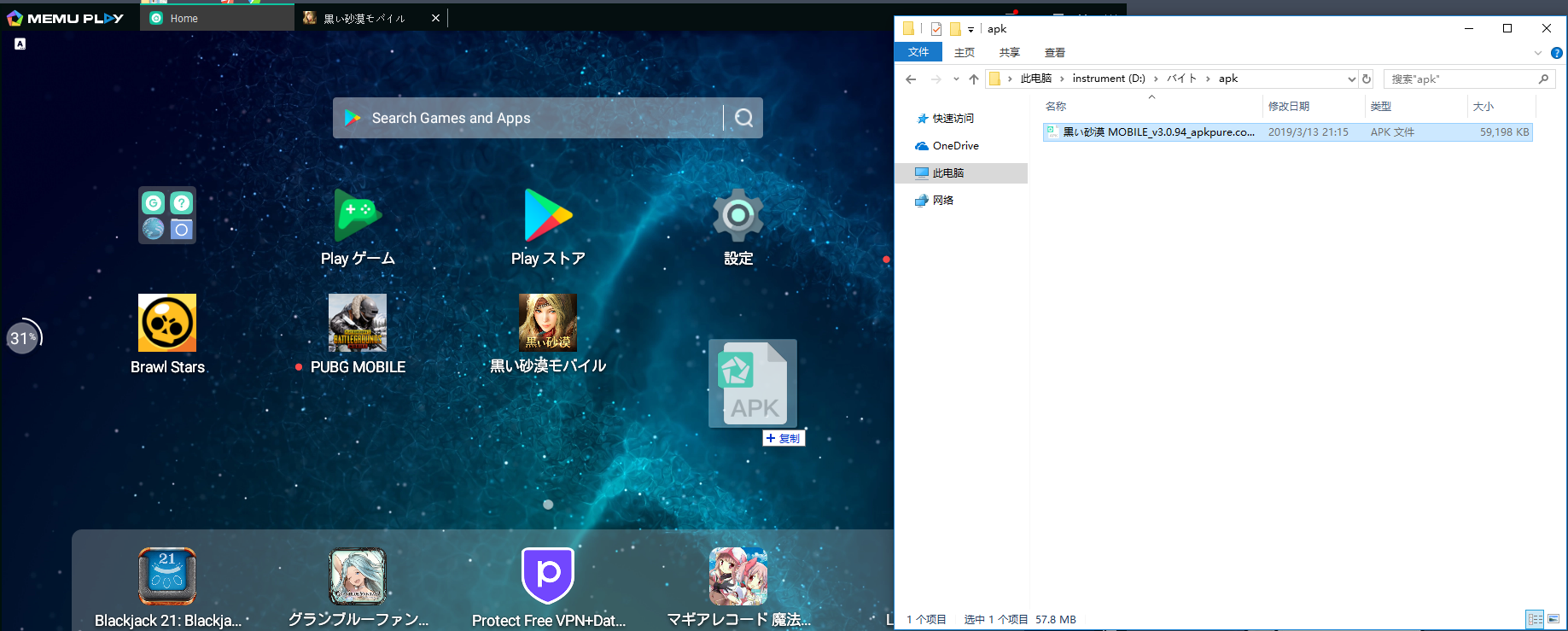Open Play ゲーム app
Image resolution: width=1568 pixels, height=631 pixels.
358,216
